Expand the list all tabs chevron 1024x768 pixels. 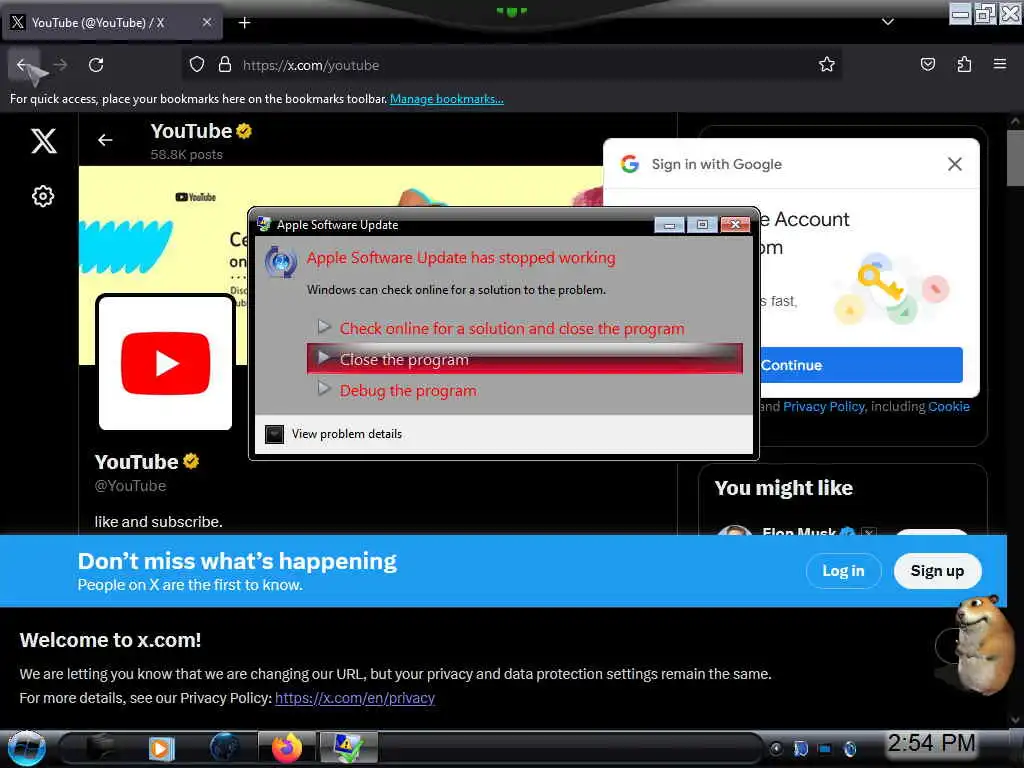coord(888,22)
